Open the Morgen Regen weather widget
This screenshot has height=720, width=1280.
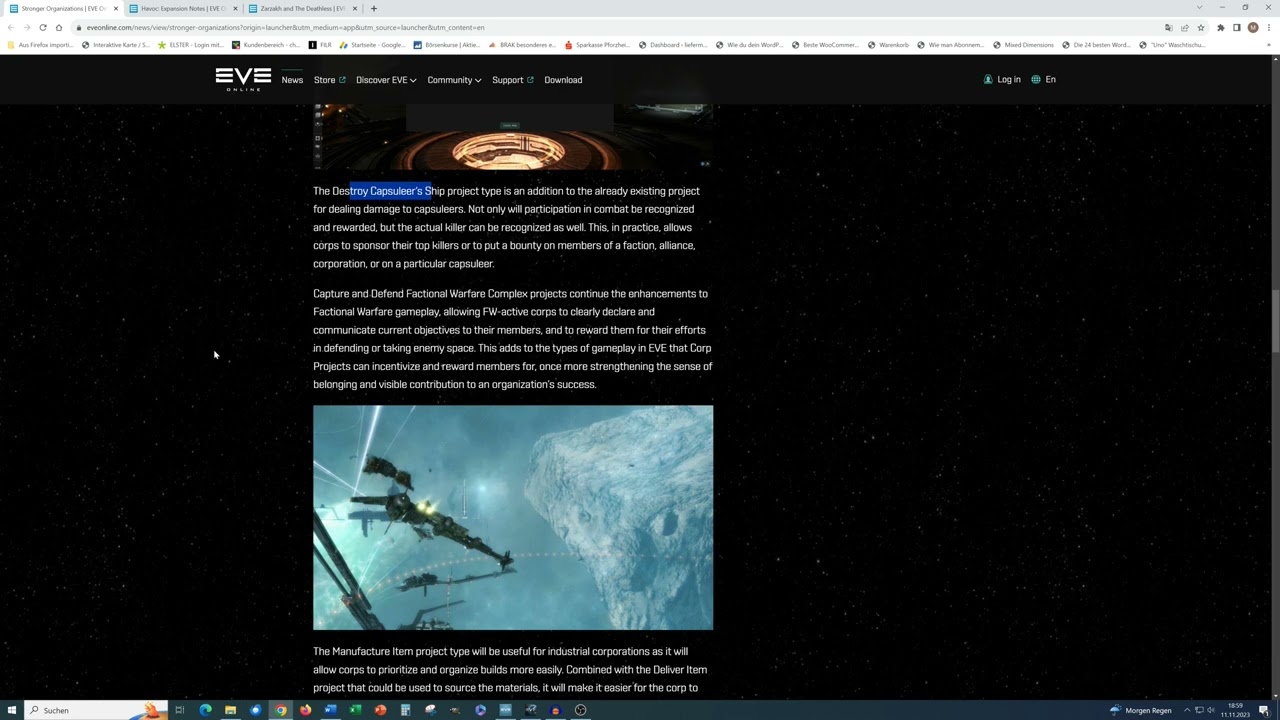[x=1141, y=710]
